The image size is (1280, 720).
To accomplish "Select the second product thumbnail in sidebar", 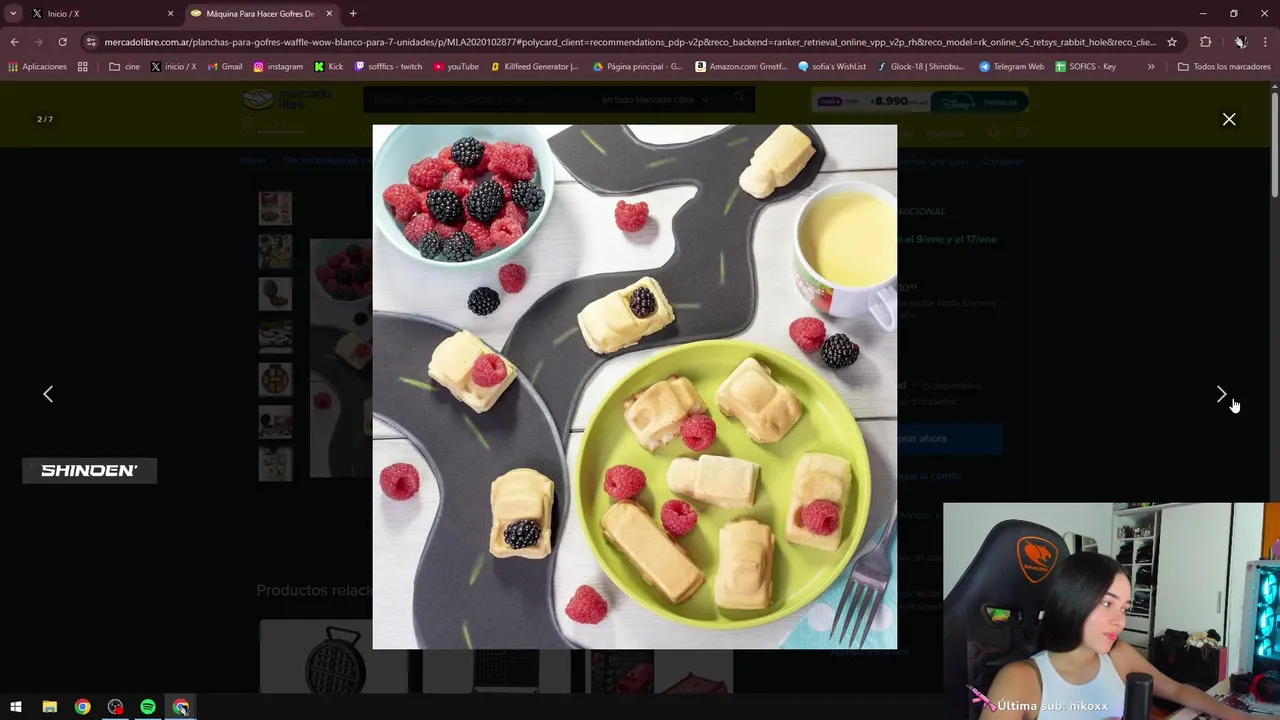I will point(275,251).
